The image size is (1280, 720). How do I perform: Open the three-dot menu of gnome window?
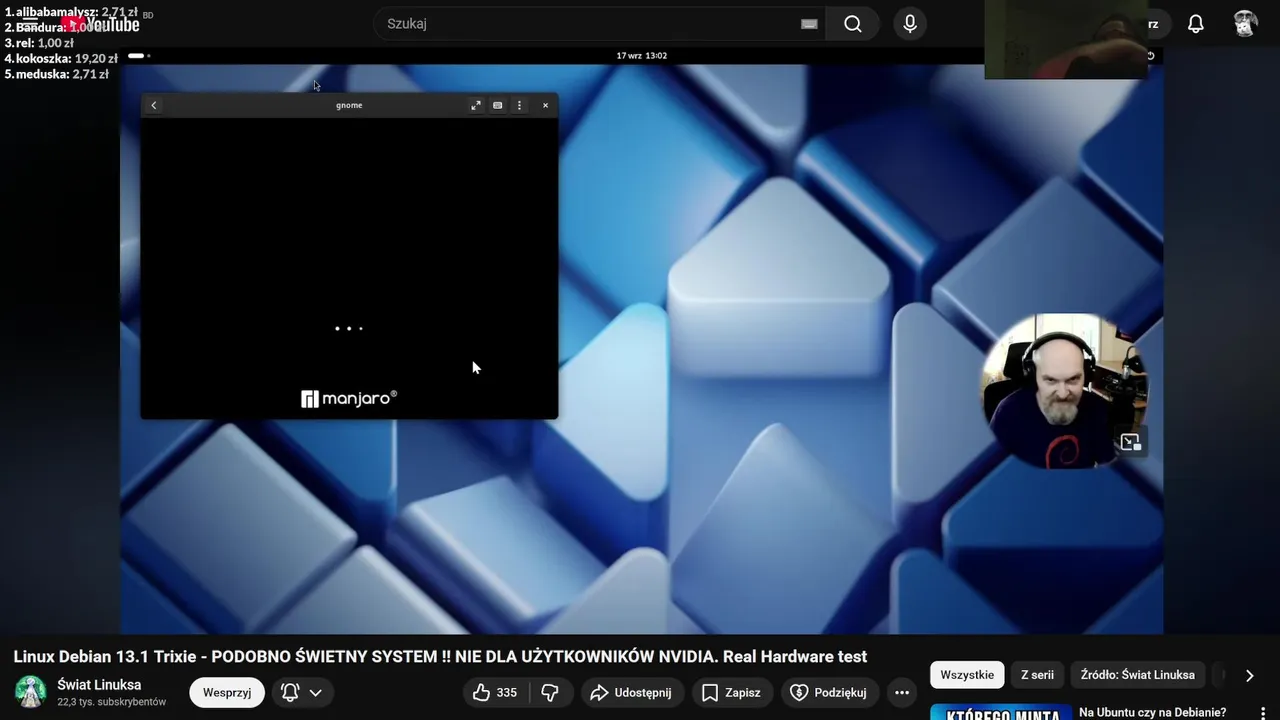click(x=519, y=105)
